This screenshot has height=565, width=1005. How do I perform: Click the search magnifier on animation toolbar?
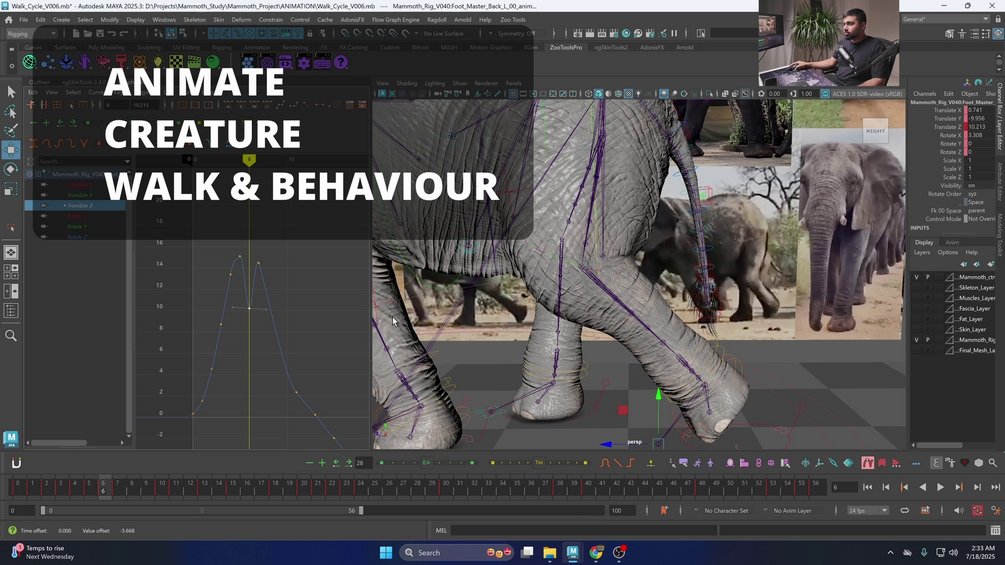(x=993, y=463)
